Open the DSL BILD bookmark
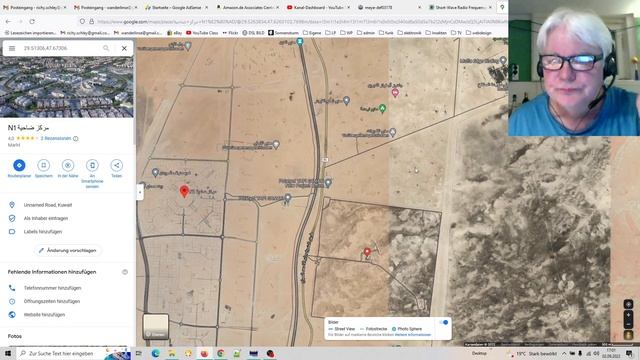Viewport: 640px width, 360px height. (253, 33)
